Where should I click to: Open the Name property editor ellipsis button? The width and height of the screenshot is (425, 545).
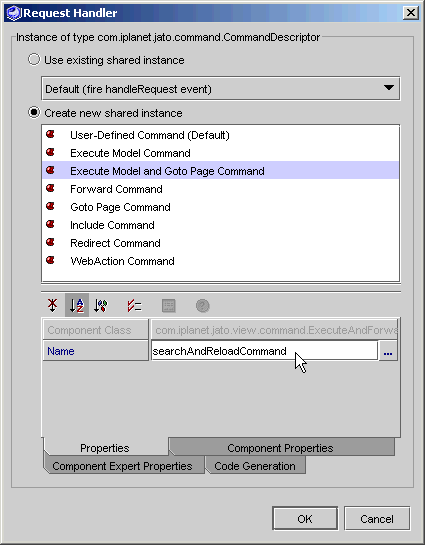(x=388, y=351)
